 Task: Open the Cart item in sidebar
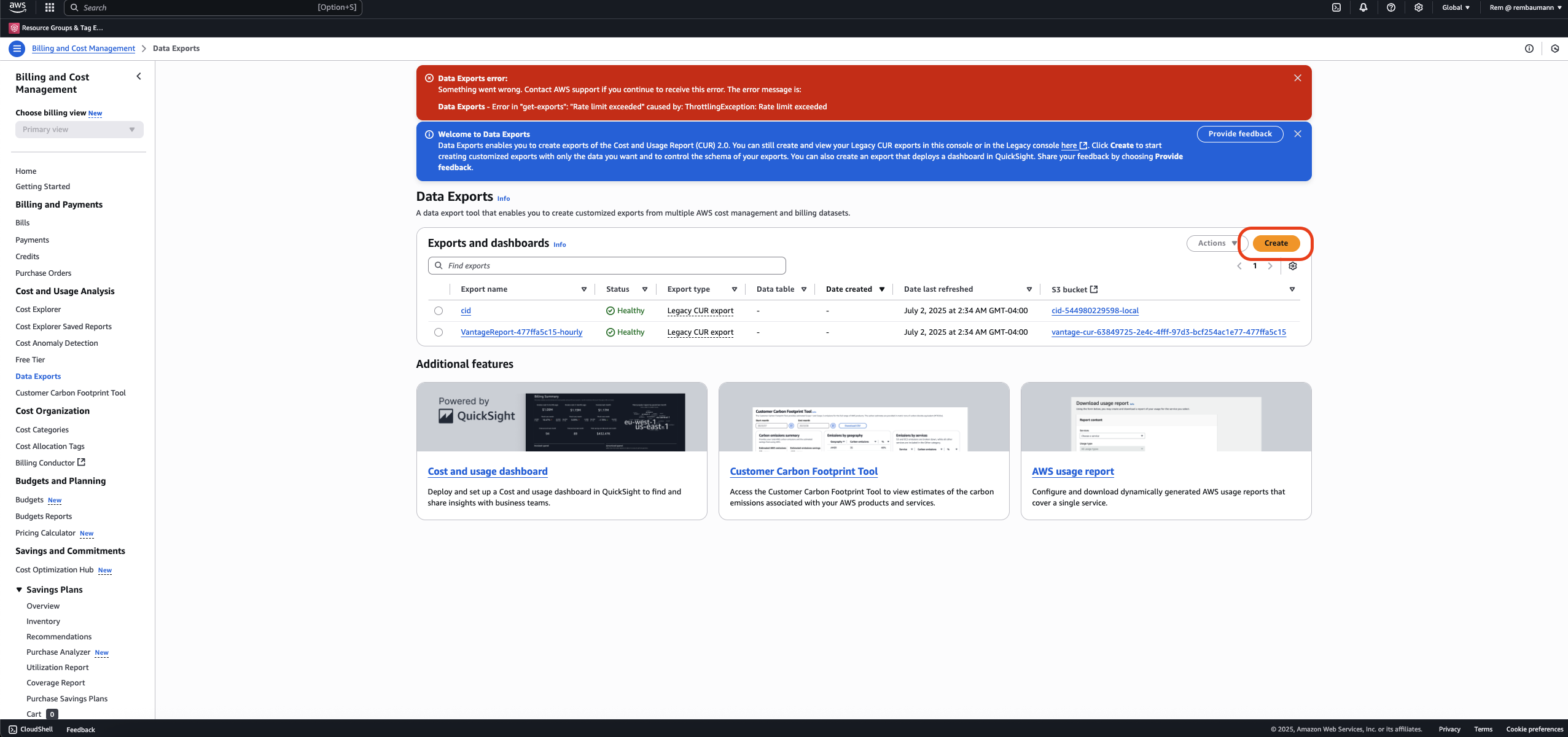(34, 714)
